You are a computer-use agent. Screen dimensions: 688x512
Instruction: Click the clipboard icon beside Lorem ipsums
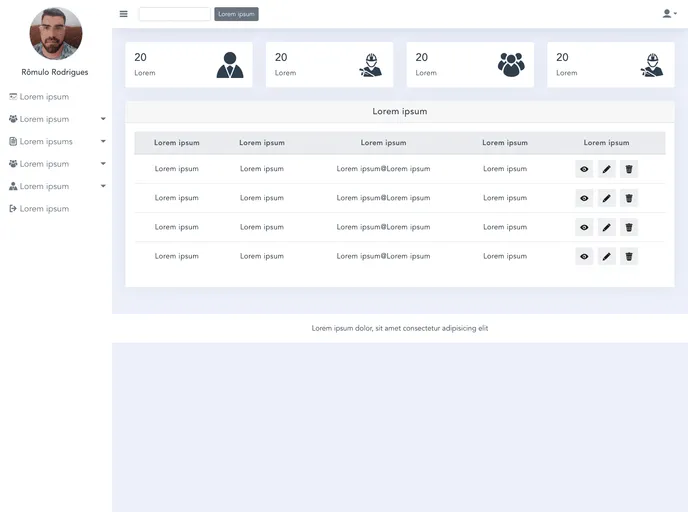point(13,141)
